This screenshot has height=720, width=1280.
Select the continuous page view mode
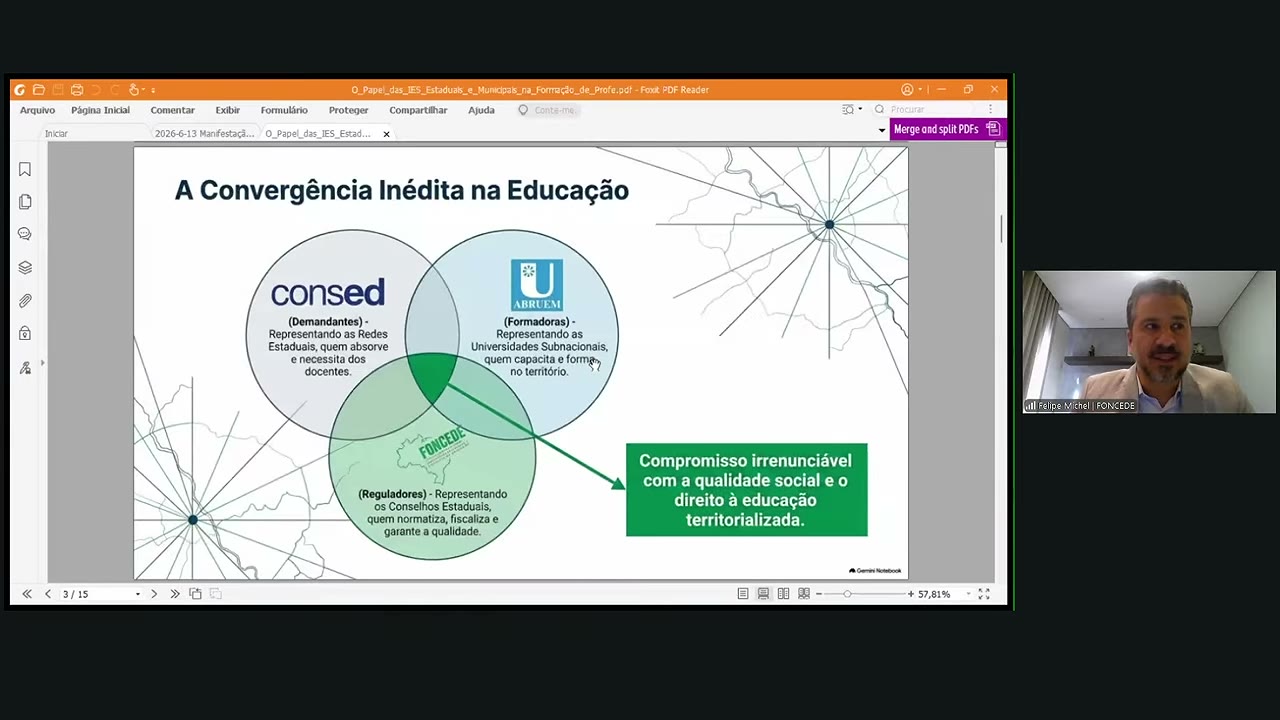[x=763, y=594]
